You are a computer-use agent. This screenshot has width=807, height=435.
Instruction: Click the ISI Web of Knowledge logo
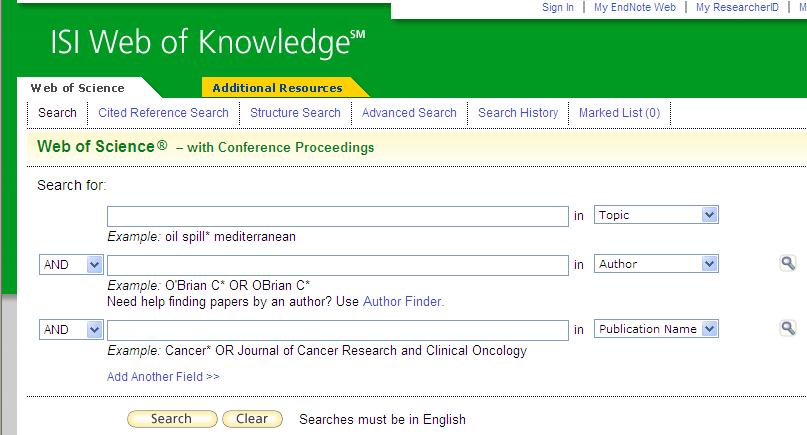click(x=208, y=42)
